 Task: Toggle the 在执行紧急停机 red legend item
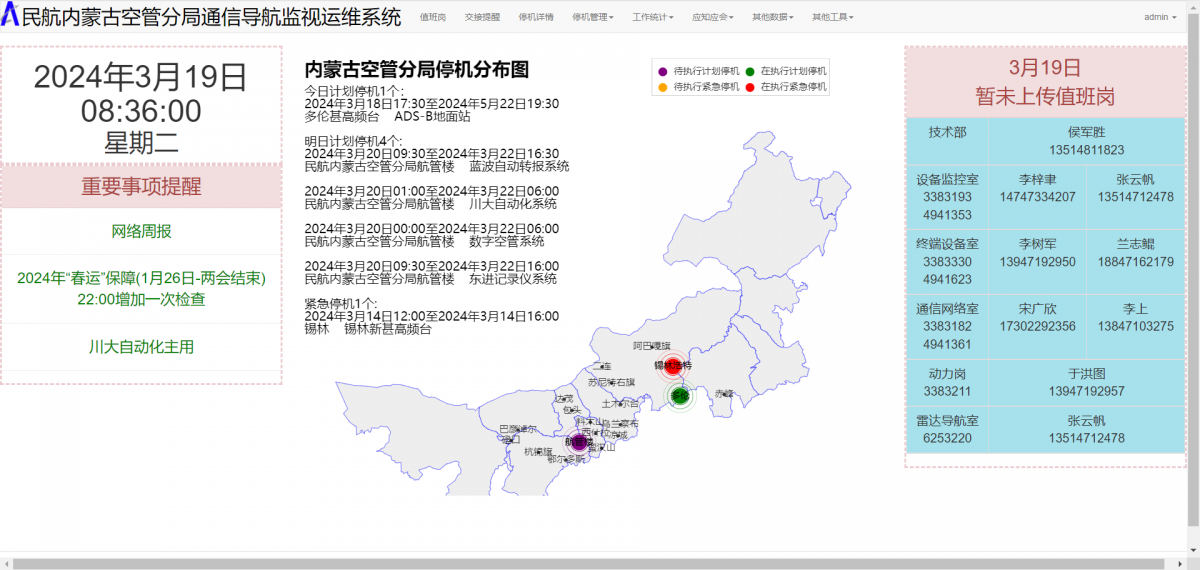pyautogui.click(x=786, y=87)
